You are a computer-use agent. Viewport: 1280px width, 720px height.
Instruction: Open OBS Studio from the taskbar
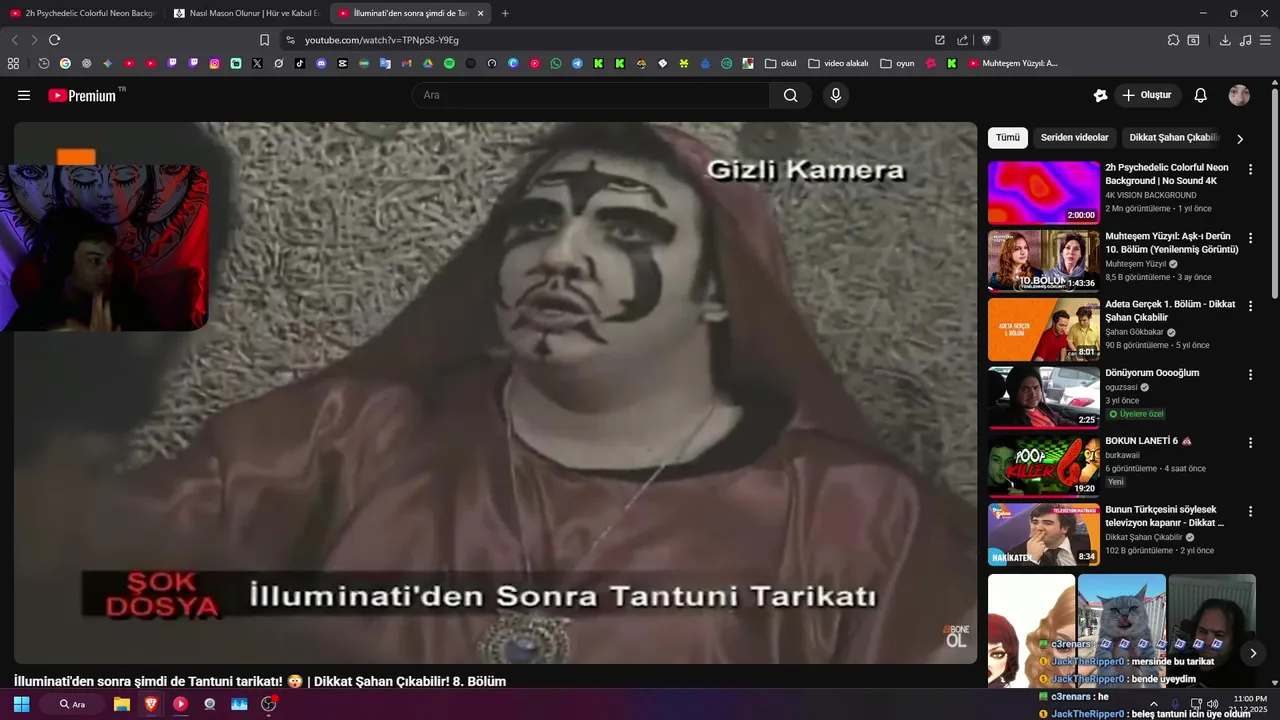click(269, 704)
